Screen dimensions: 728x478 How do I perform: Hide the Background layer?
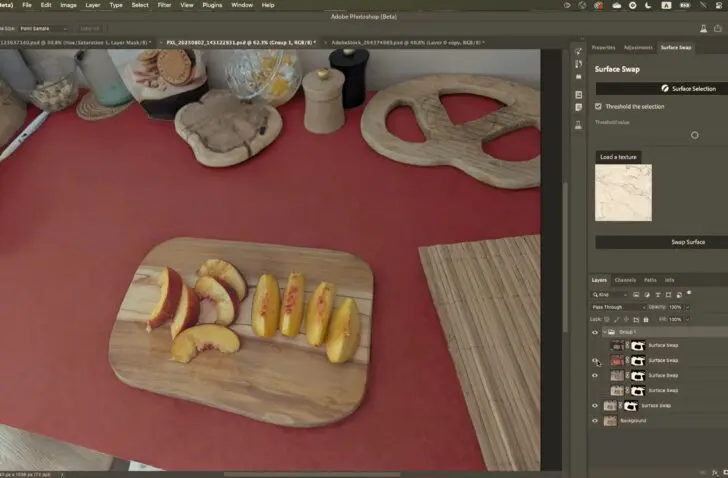point(595,421)
